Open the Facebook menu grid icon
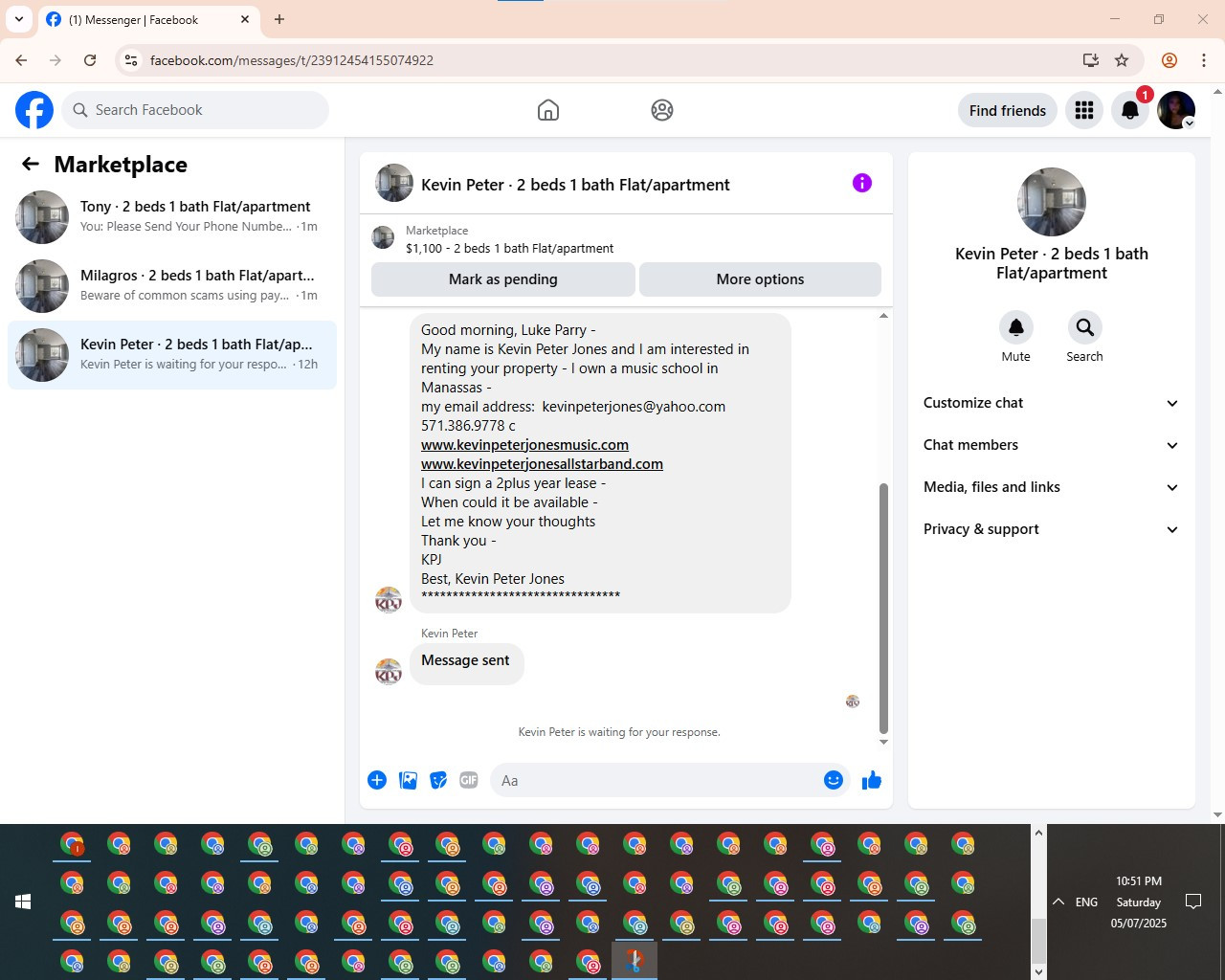The image size is (1225, 980). [1084, 110]
